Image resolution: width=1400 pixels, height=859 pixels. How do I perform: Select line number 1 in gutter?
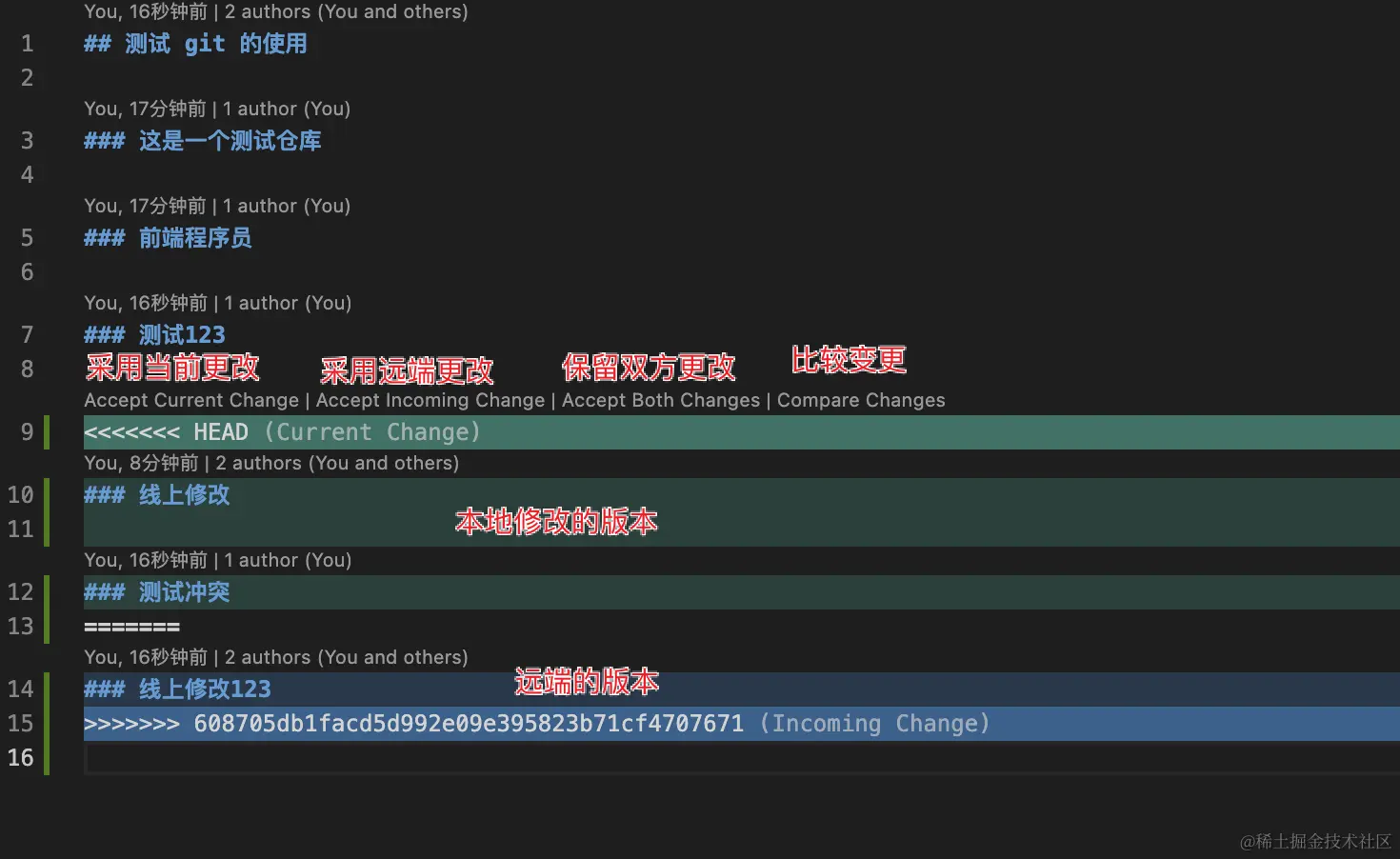[x=27, y=44]
